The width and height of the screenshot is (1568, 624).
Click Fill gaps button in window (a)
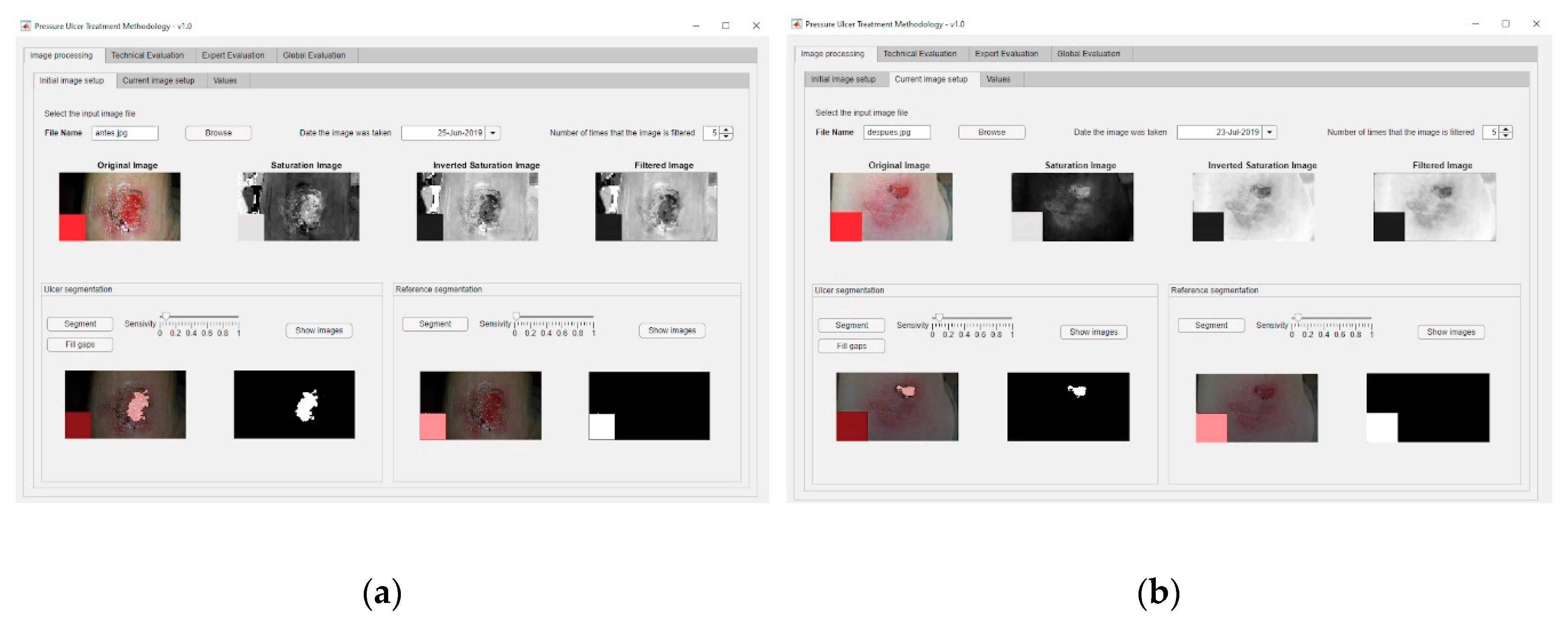pyautogui.click(x=81, y=344)
